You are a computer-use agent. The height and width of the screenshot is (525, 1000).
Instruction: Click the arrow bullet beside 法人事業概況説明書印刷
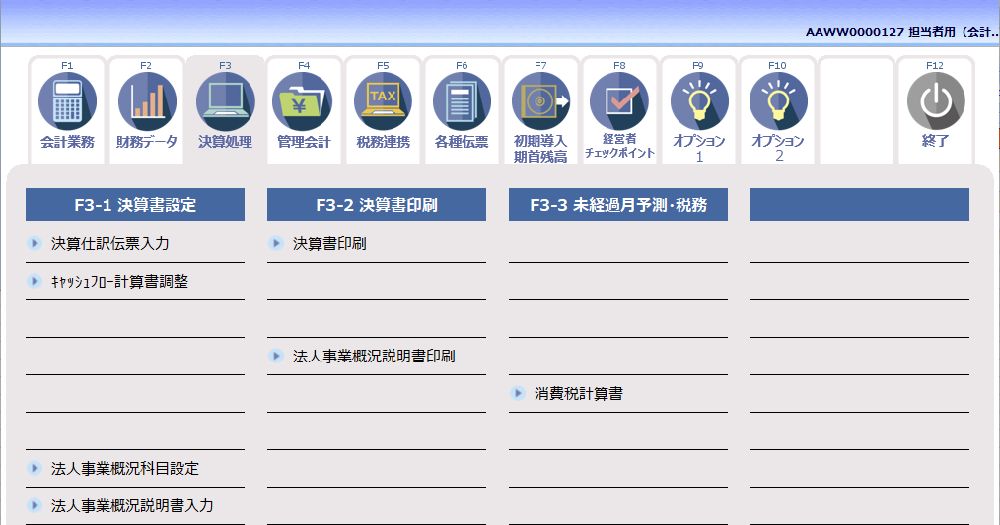[276, 355]
